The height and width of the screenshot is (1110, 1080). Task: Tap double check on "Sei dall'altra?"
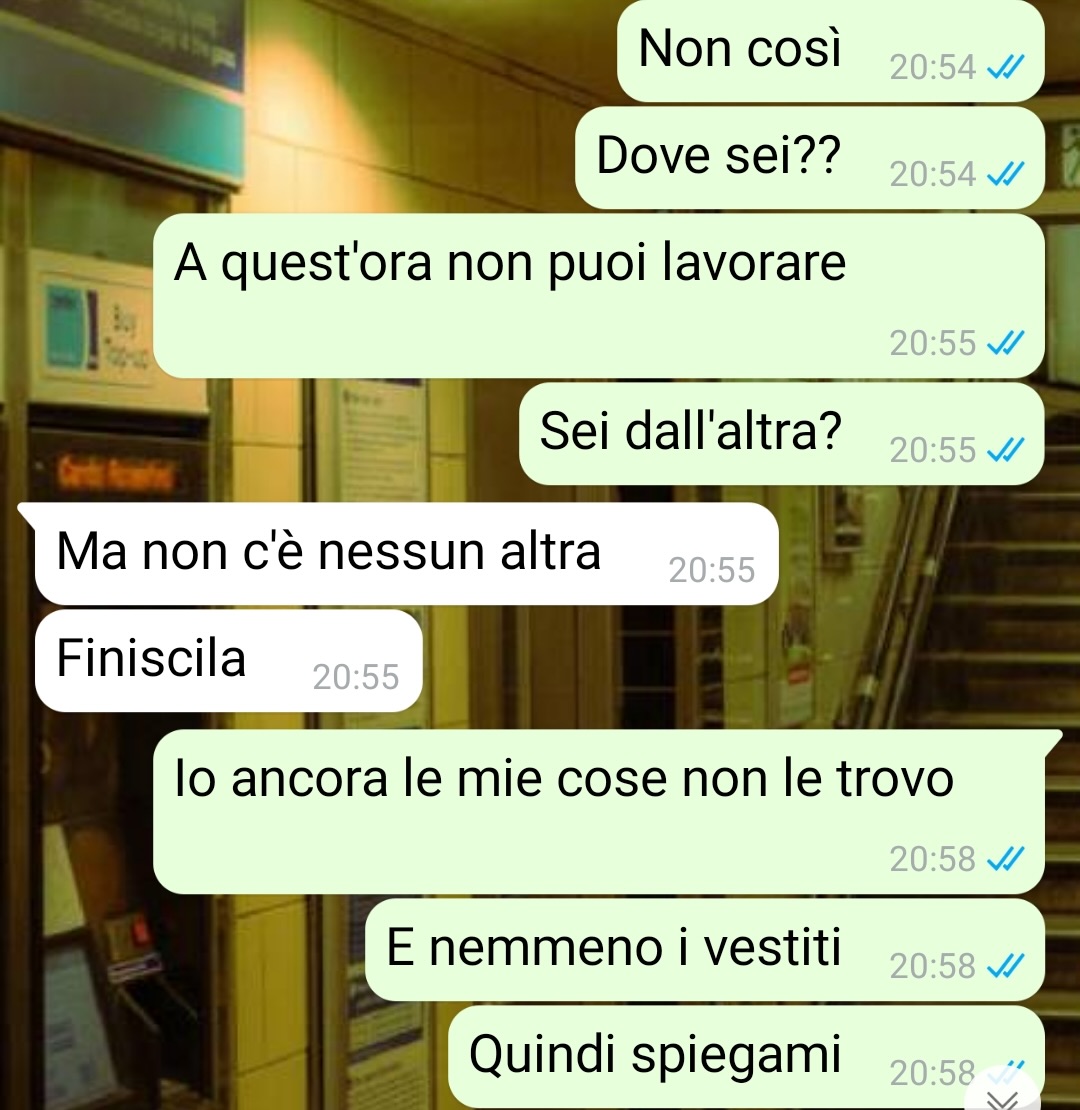(x=1006, y=450)
